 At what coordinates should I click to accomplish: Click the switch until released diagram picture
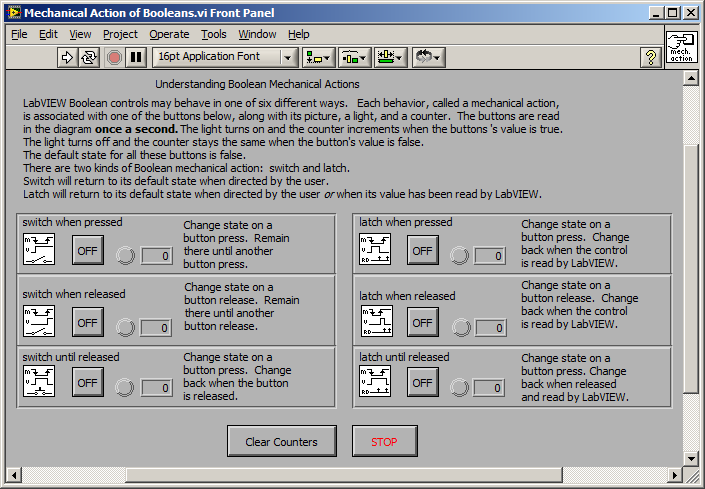pos(39,381)
